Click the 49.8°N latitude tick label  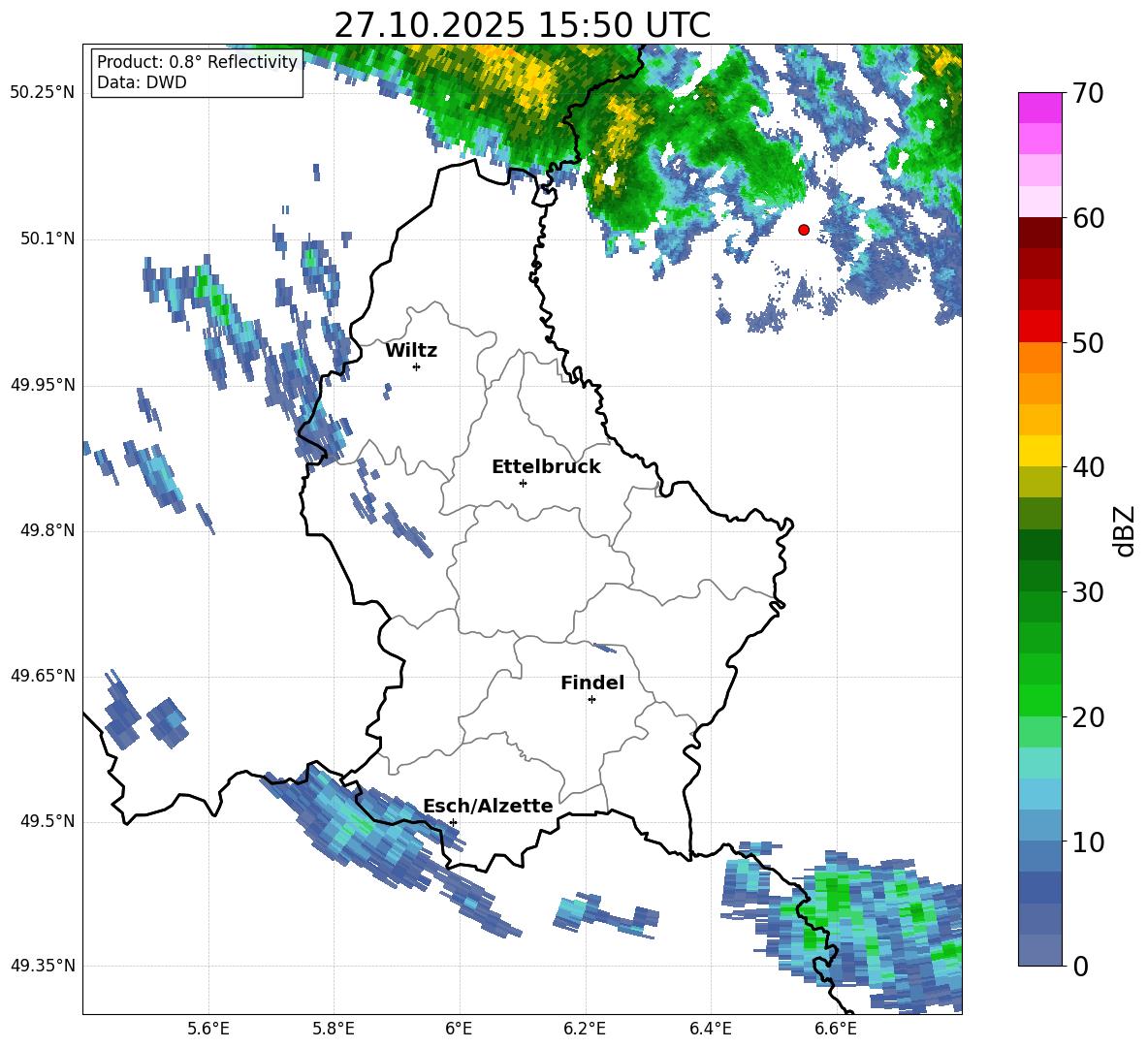(48, 530)
